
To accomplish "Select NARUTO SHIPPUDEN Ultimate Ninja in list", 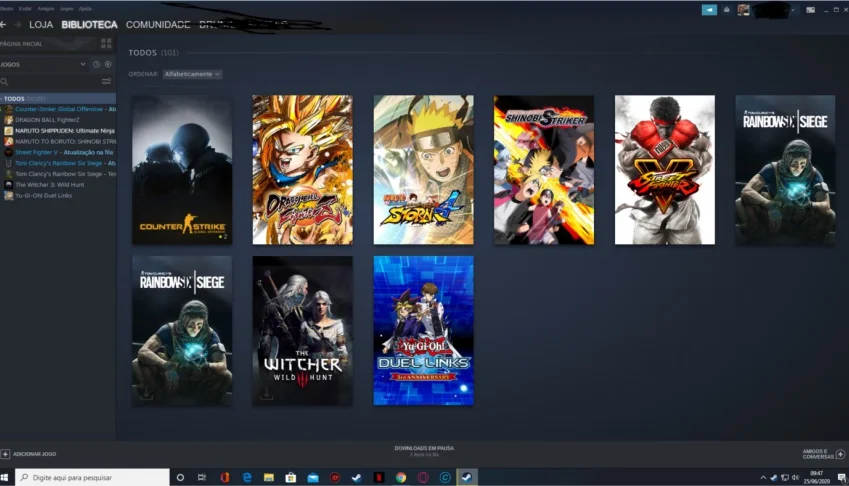I will (x=58, y=131).
